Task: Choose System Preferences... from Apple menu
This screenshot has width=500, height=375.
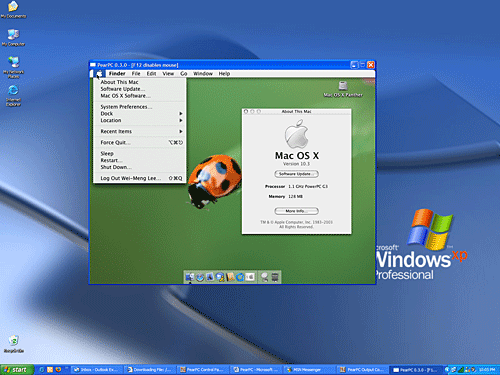Action: (x=139, y=107)
